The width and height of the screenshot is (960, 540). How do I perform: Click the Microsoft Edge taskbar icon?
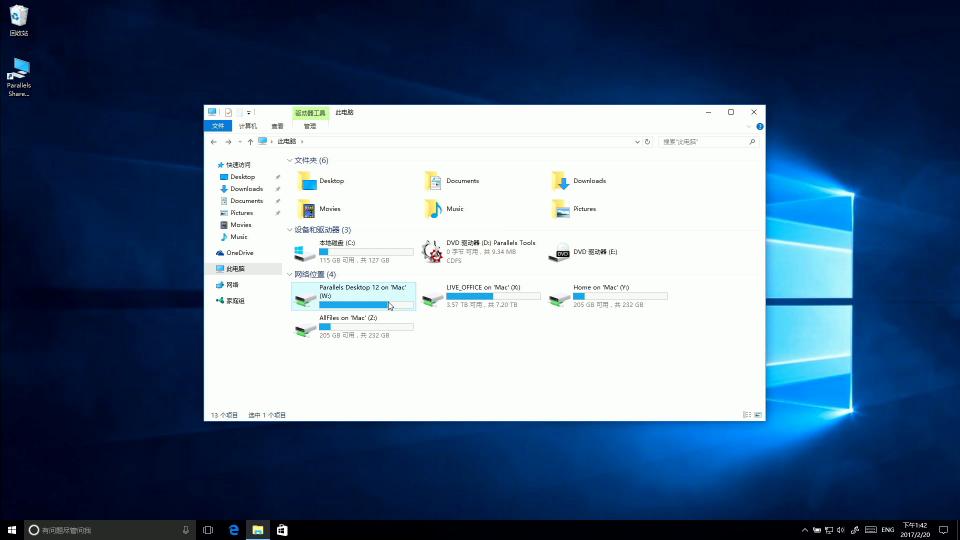tap(233, 530)
